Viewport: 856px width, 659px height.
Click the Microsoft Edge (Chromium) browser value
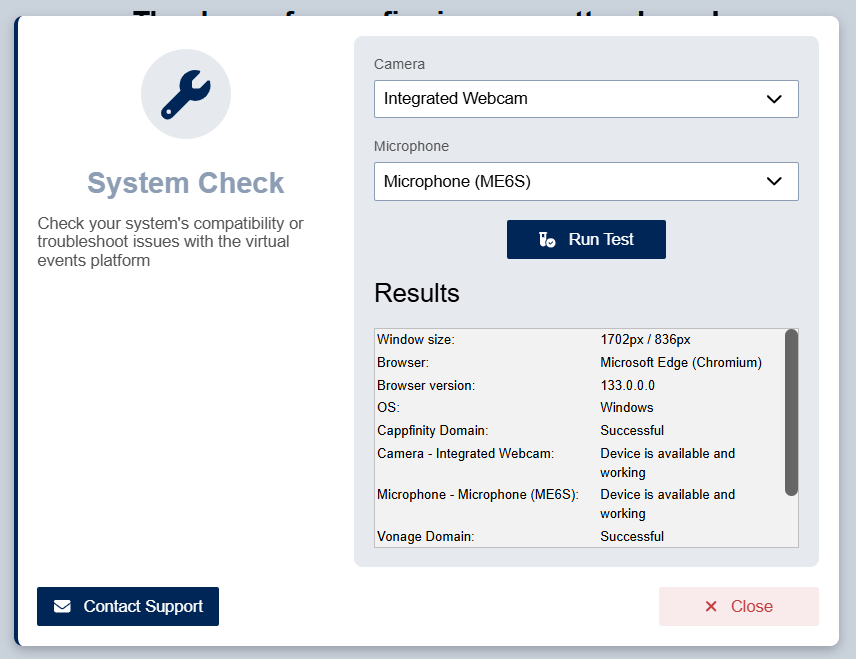point(680,363)
